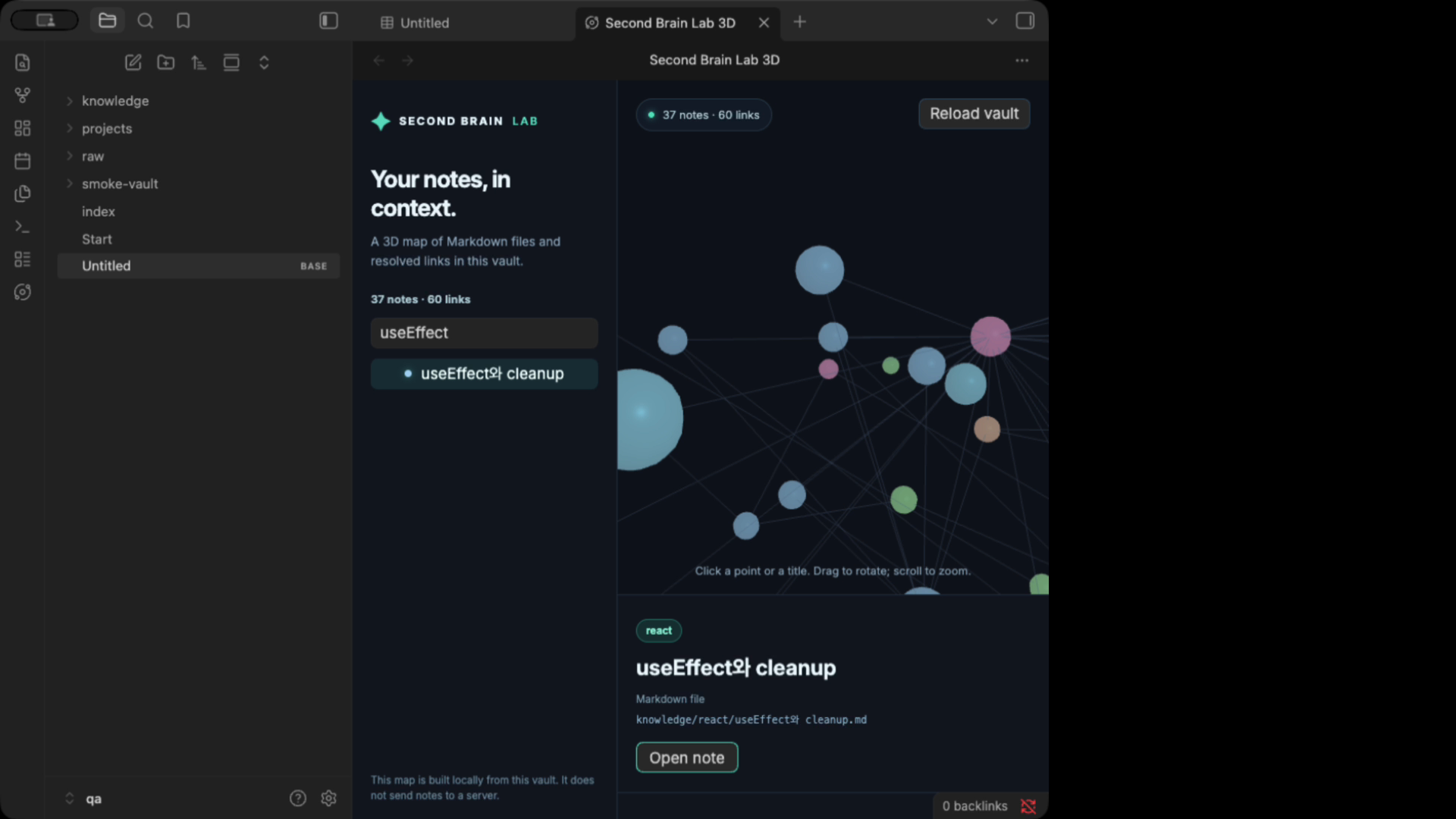
Task: Open canvas ribbon icon
Action: [x=23, y=128]
